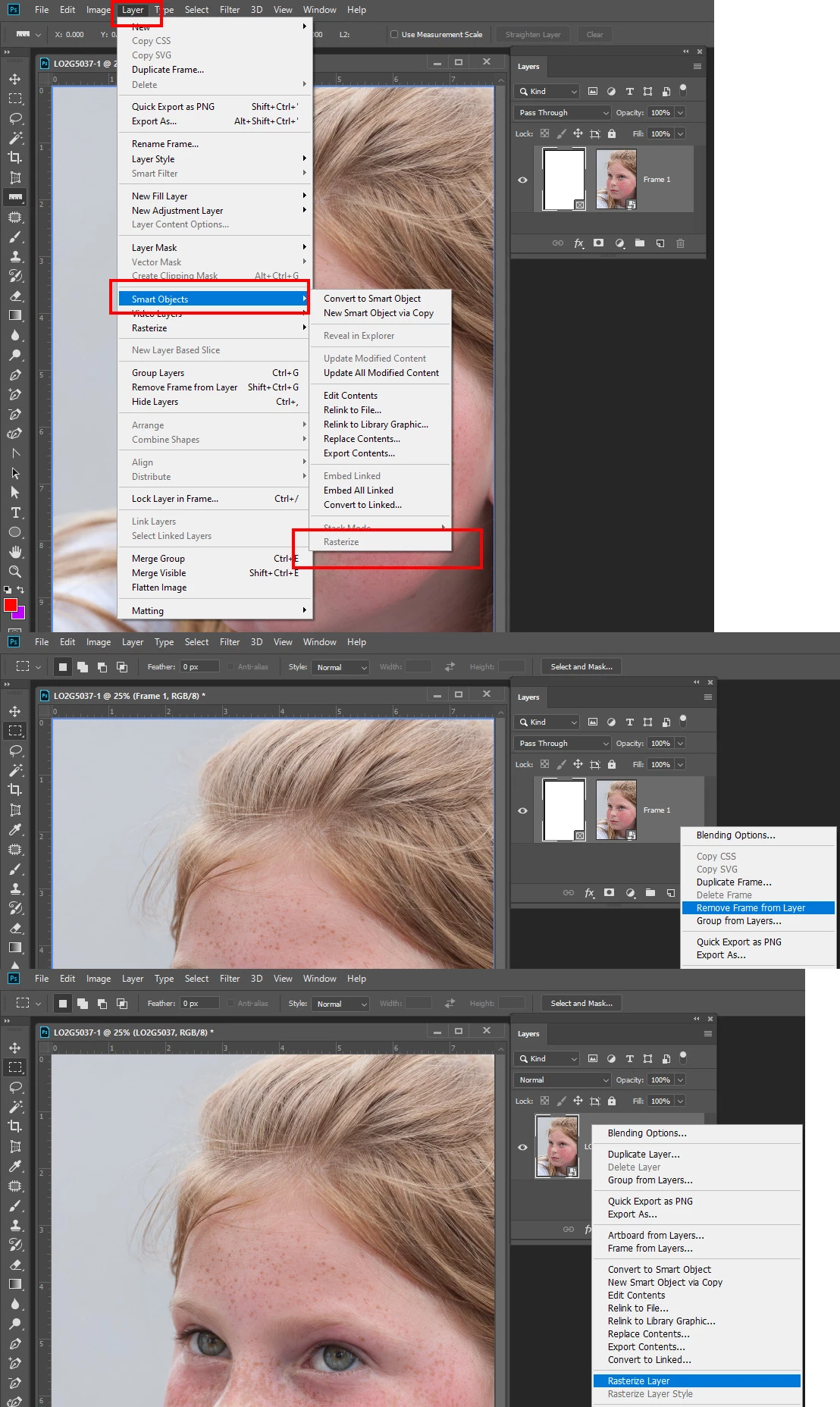The width and height of the screenshot is (840, 1407).
Task: Select the white-arrow Direct Selection tool
Action: (x=15, y=493)
